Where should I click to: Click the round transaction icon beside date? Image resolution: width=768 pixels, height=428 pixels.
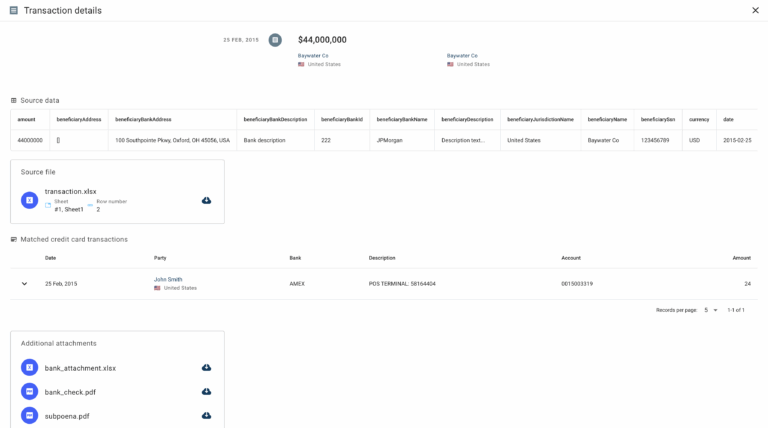275,40
